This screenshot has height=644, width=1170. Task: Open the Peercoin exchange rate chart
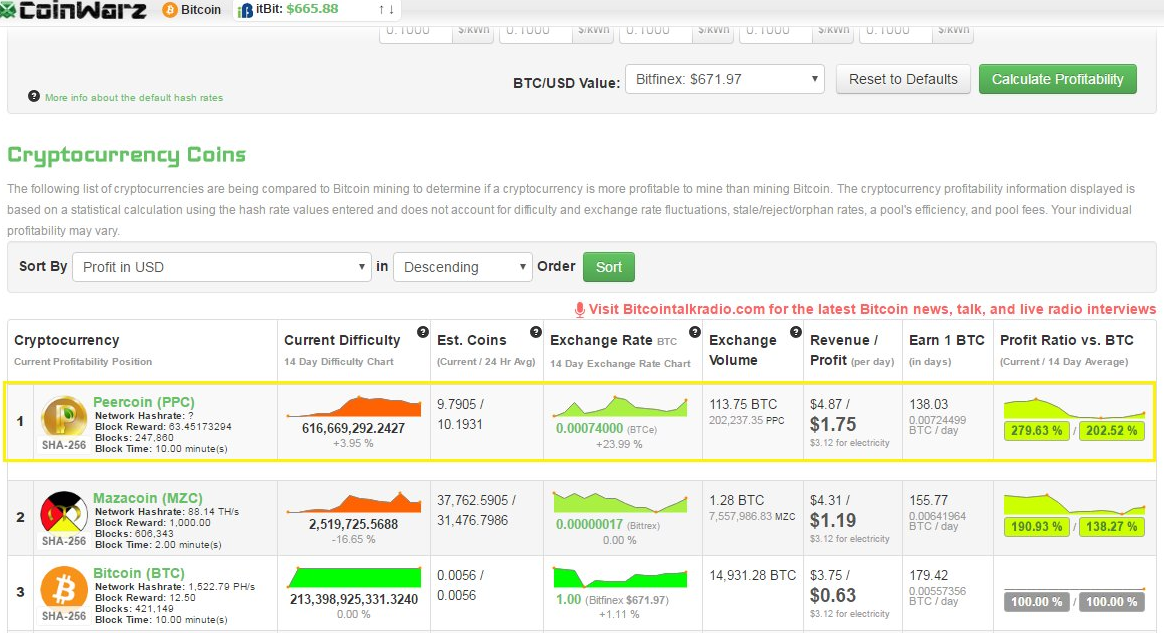click(620, 406)
